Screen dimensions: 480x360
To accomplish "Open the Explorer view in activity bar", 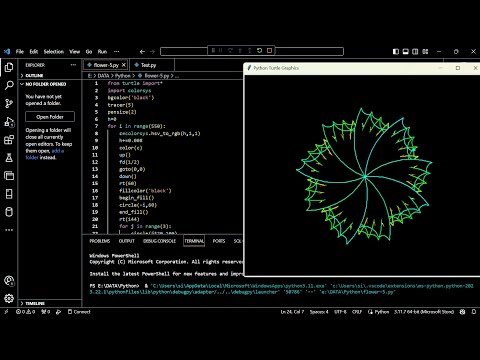I will pos(9,67).
